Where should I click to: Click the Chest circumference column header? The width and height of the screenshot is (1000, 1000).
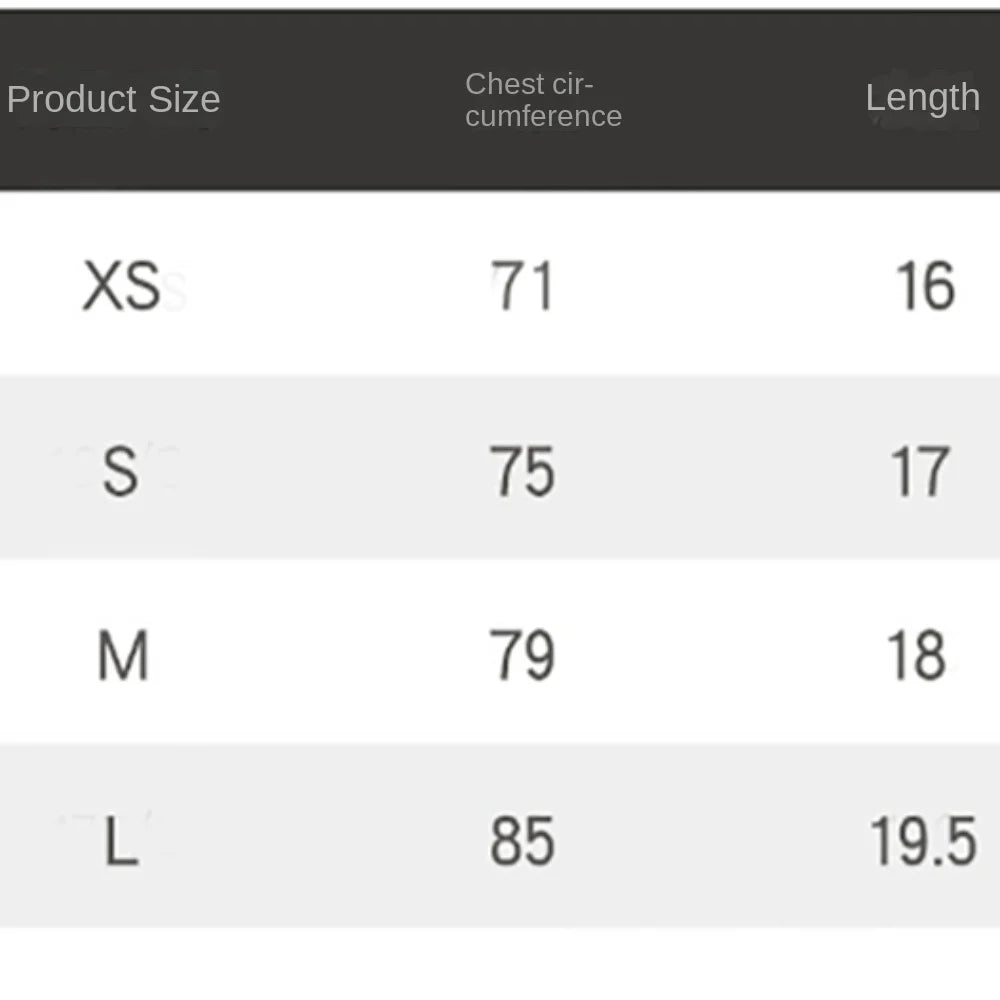543,100
